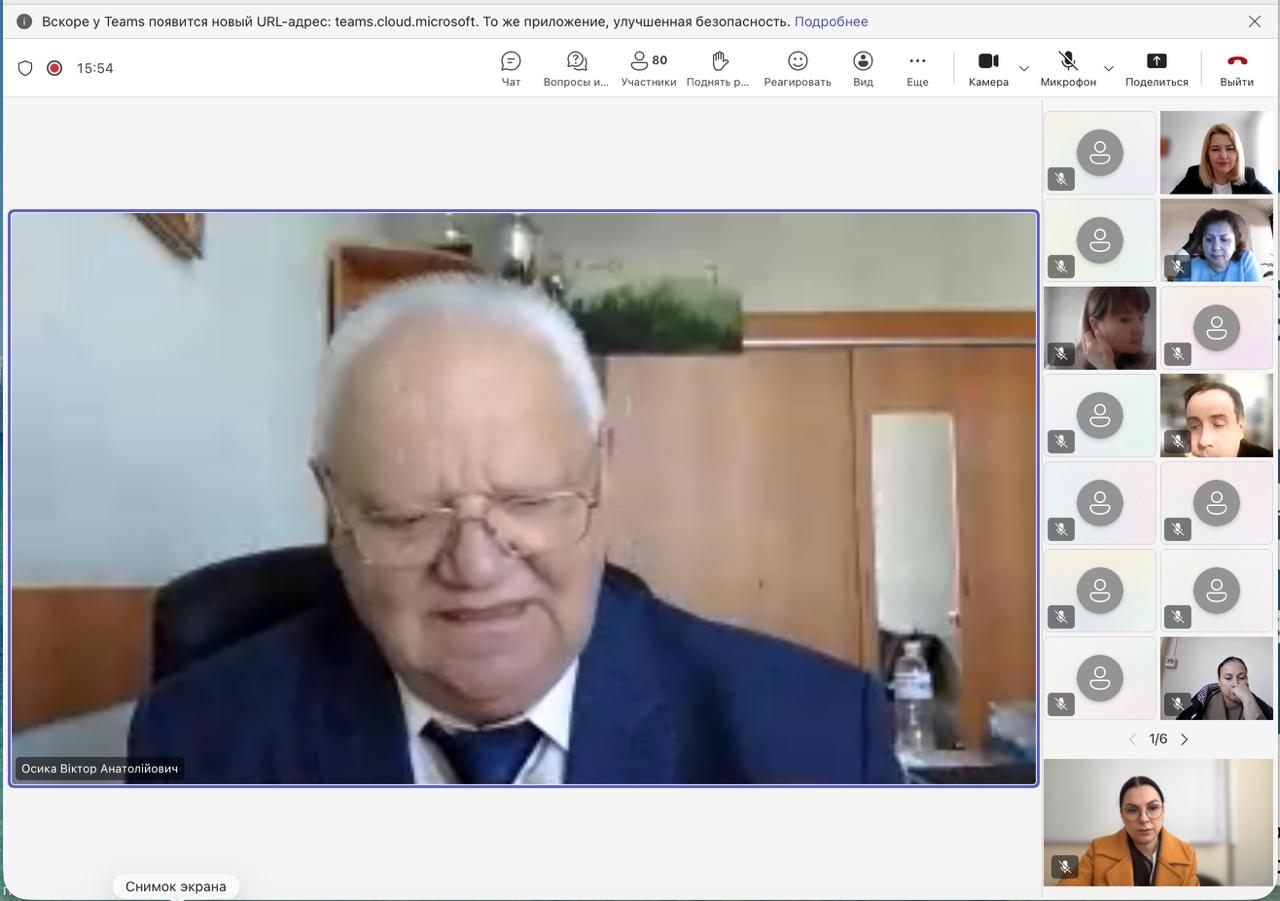Show the participants list (Участники)
This screenshot has height=901, width=1280.
pyautogui.click(x=648, y=68)
